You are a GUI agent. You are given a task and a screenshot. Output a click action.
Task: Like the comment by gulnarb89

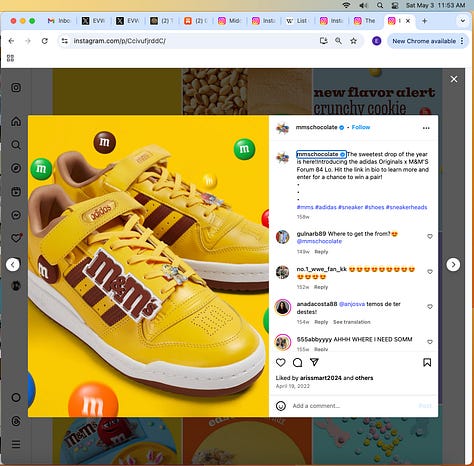coord(430,236)
